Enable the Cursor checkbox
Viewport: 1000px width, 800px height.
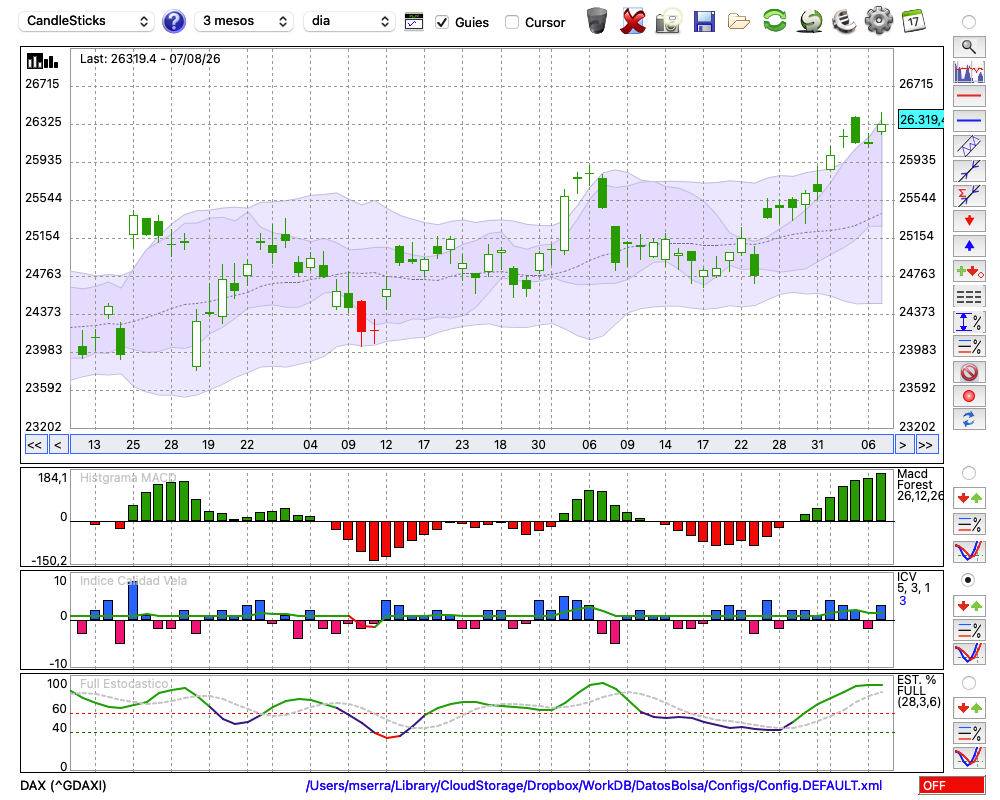[511, 22]
